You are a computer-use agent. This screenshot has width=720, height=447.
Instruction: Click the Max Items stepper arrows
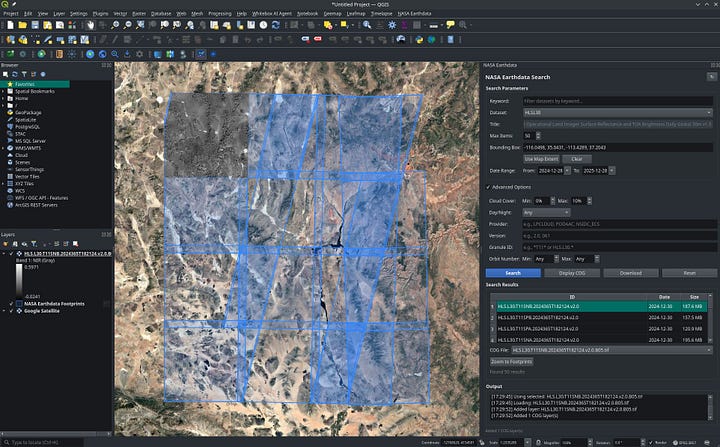tap(538, 136)
